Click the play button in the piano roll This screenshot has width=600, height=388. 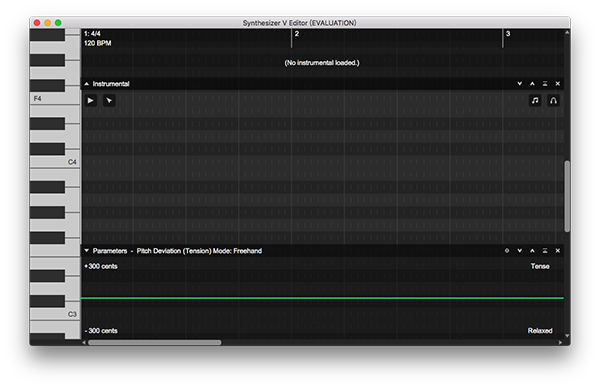pyautogui.click(x=91, y=101)
